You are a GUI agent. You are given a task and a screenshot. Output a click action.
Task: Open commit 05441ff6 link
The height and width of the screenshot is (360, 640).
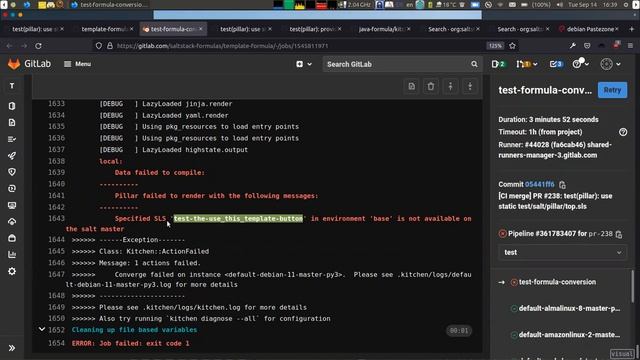click(x=540, y=184)
